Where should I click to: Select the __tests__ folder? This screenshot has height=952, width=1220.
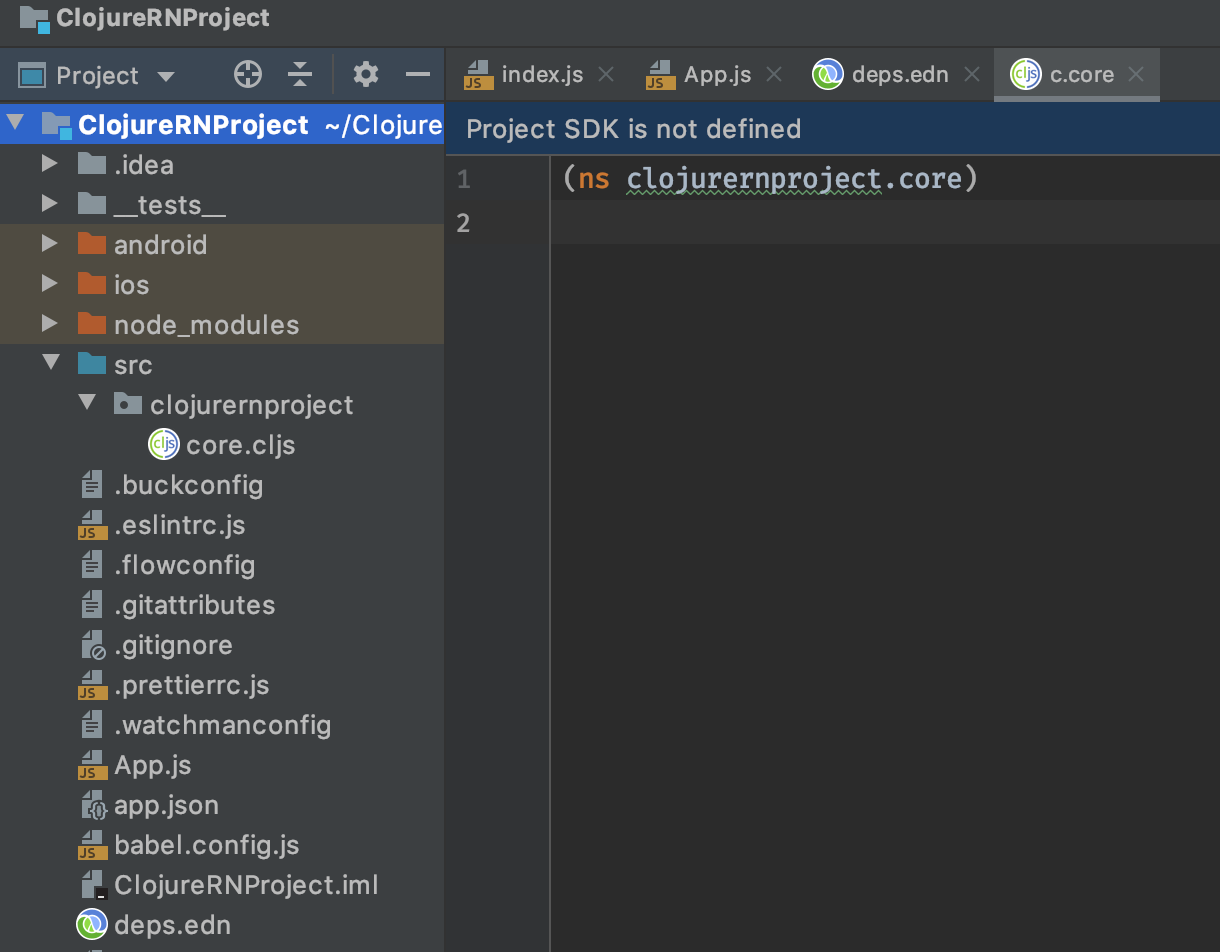169,206
